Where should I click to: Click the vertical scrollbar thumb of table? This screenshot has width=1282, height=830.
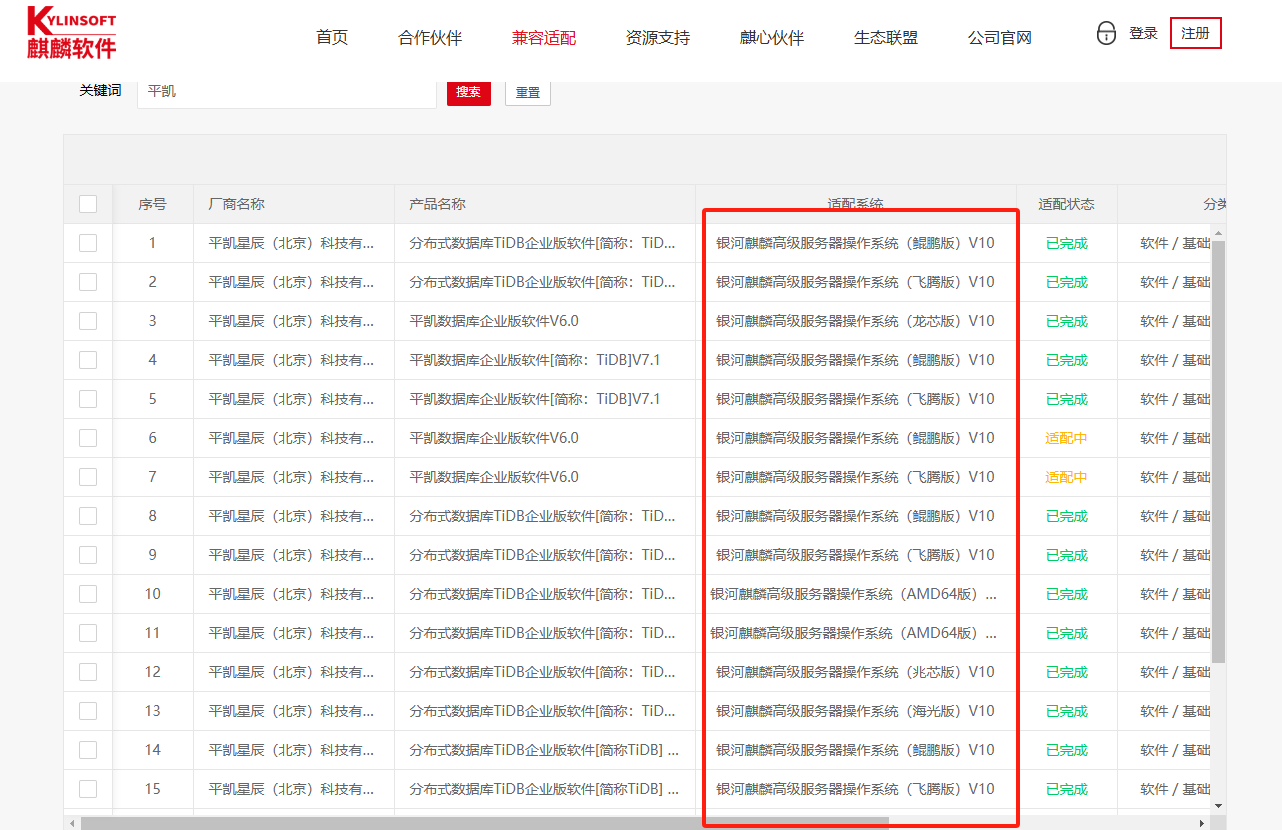[x=1218, y=450]
